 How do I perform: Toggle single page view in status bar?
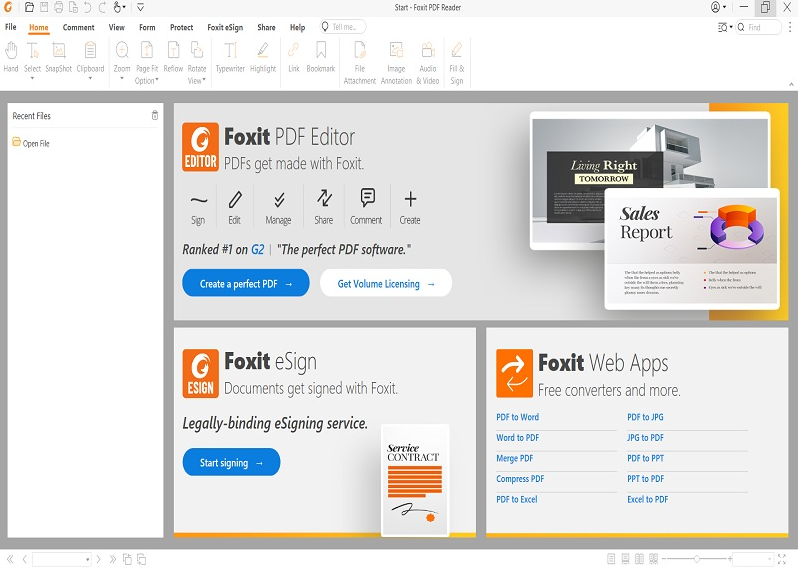(x=611, y=559)
